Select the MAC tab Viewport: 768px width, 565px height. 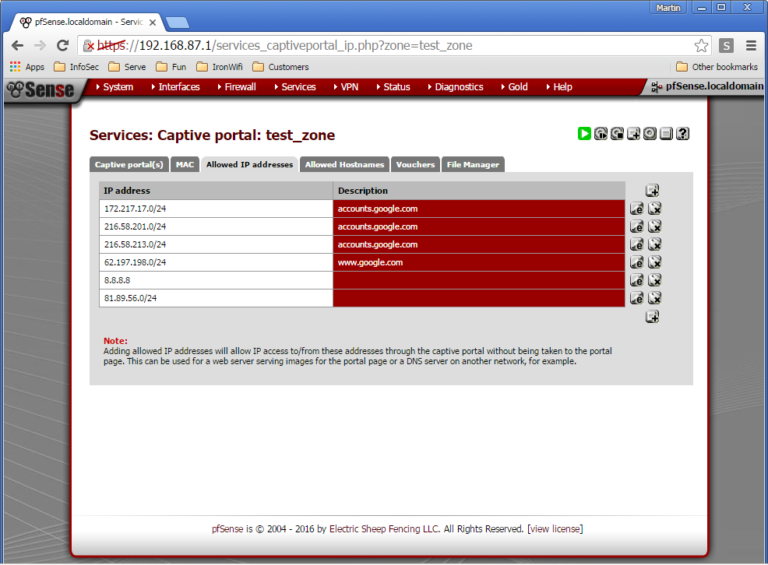click(x=185, y=164)
